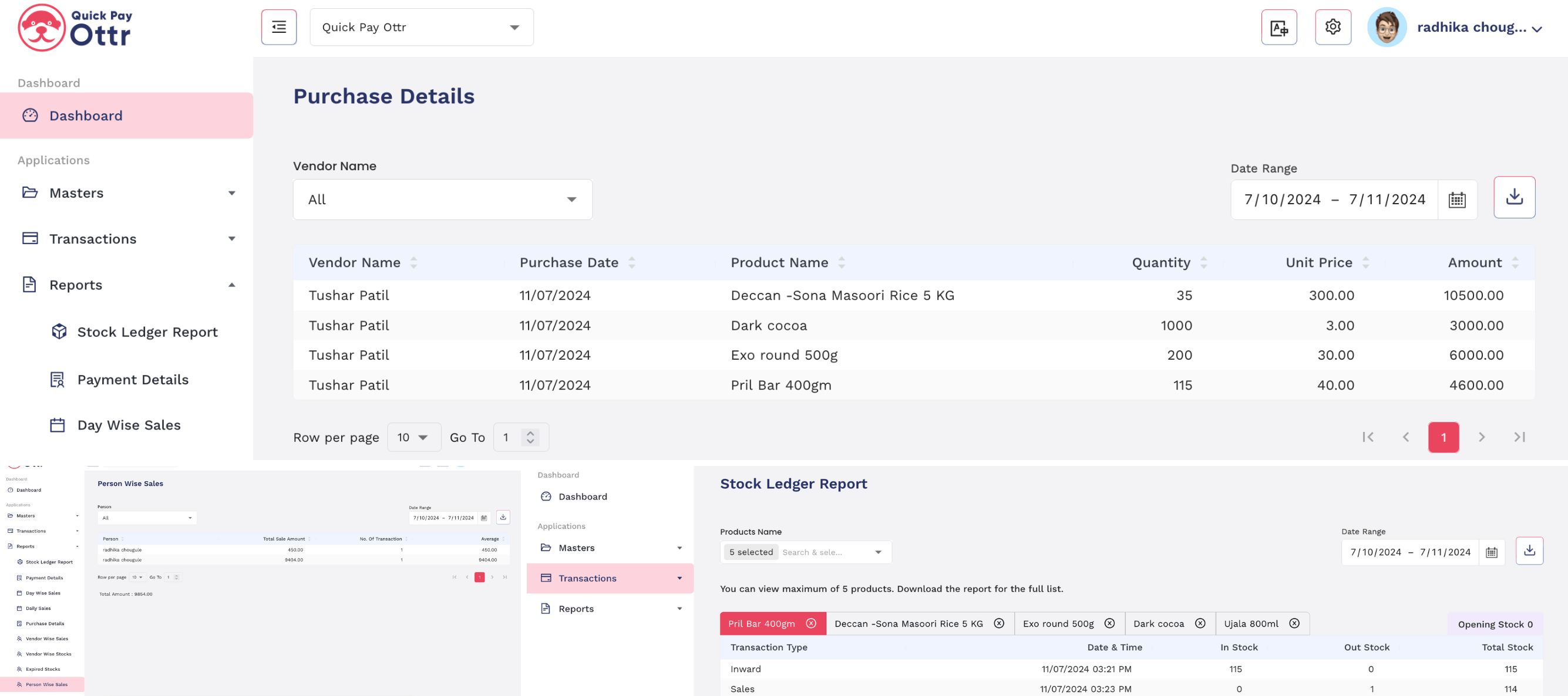Expand Masters menu in the top sidebar

(x=127, y=193)
